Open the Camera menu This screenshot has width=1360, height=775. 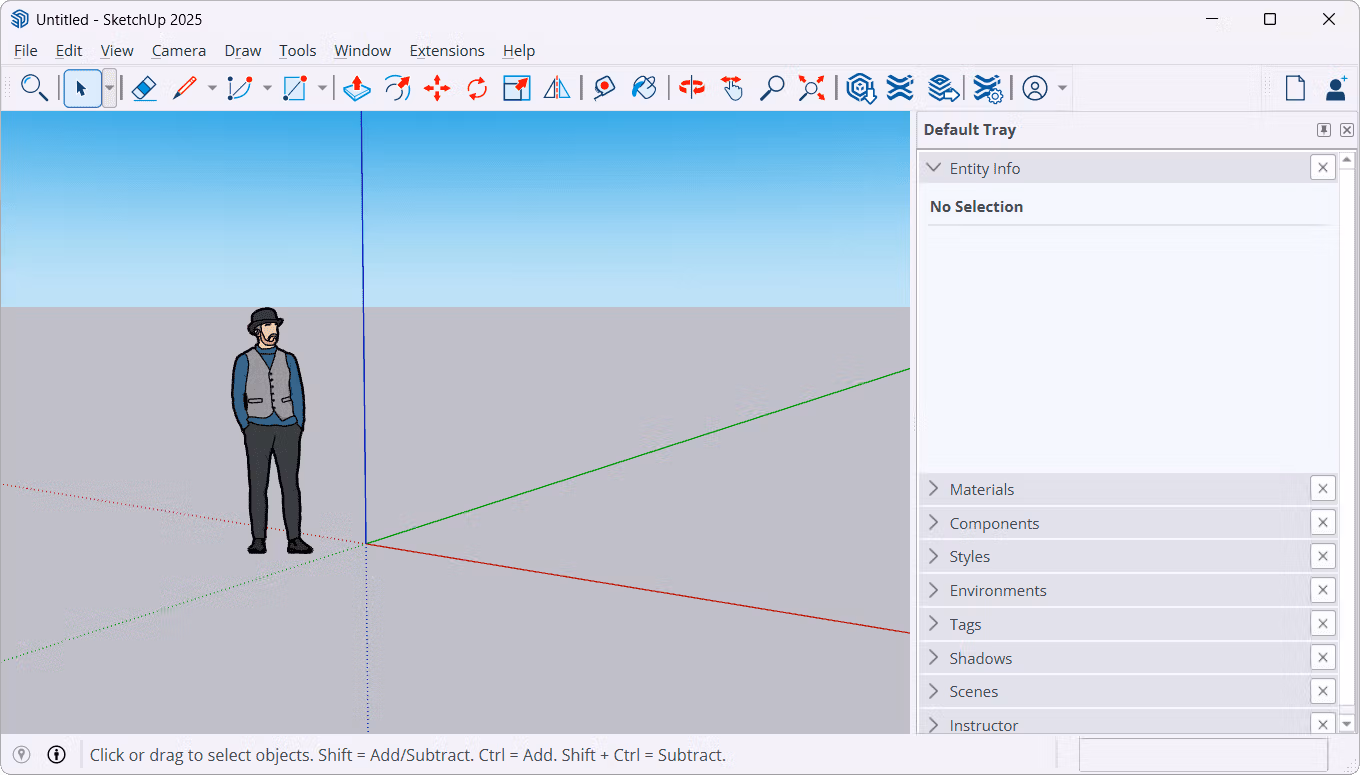(179, 50)
